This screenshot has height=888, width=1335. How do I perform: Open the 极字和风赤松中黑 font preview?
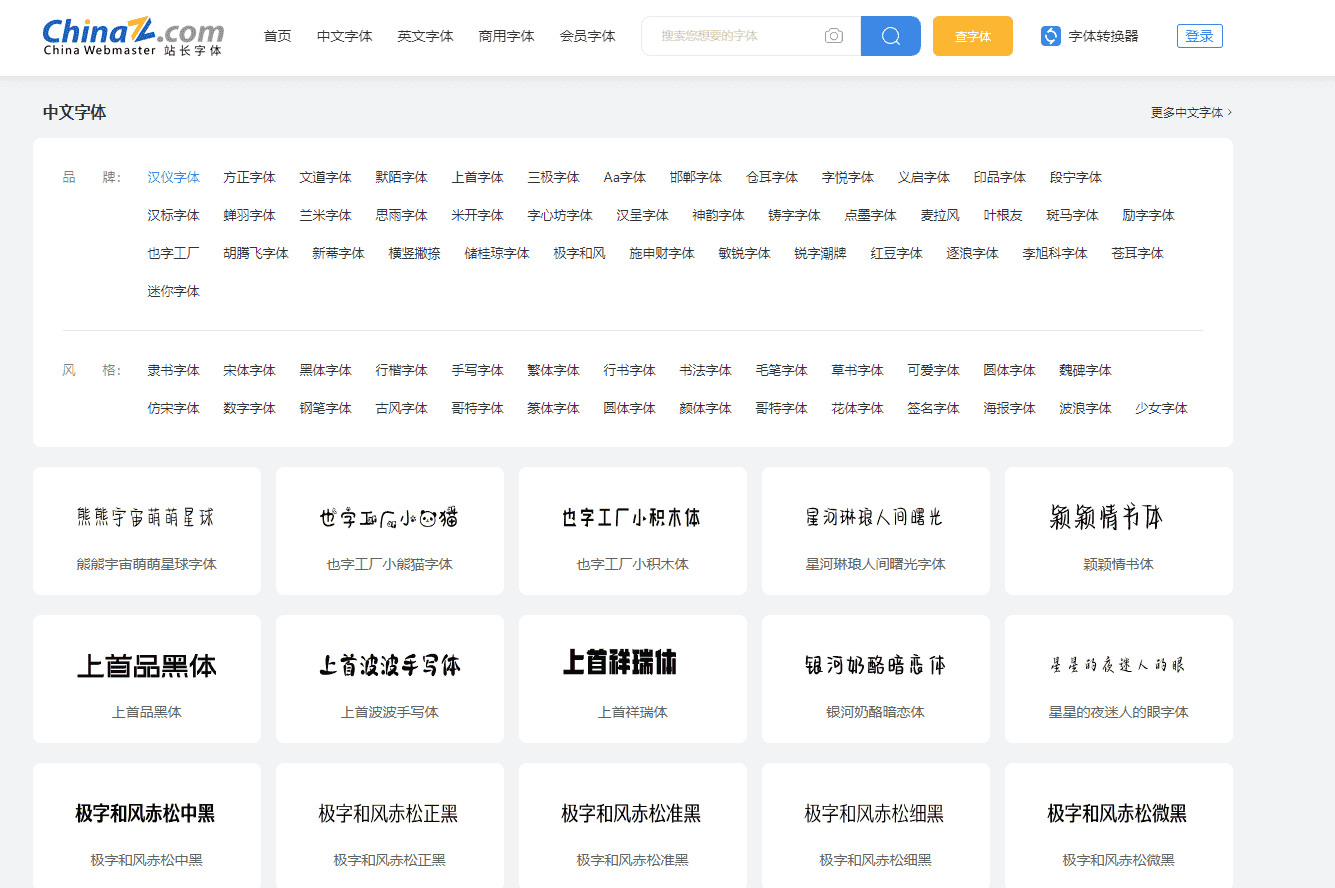147,826
